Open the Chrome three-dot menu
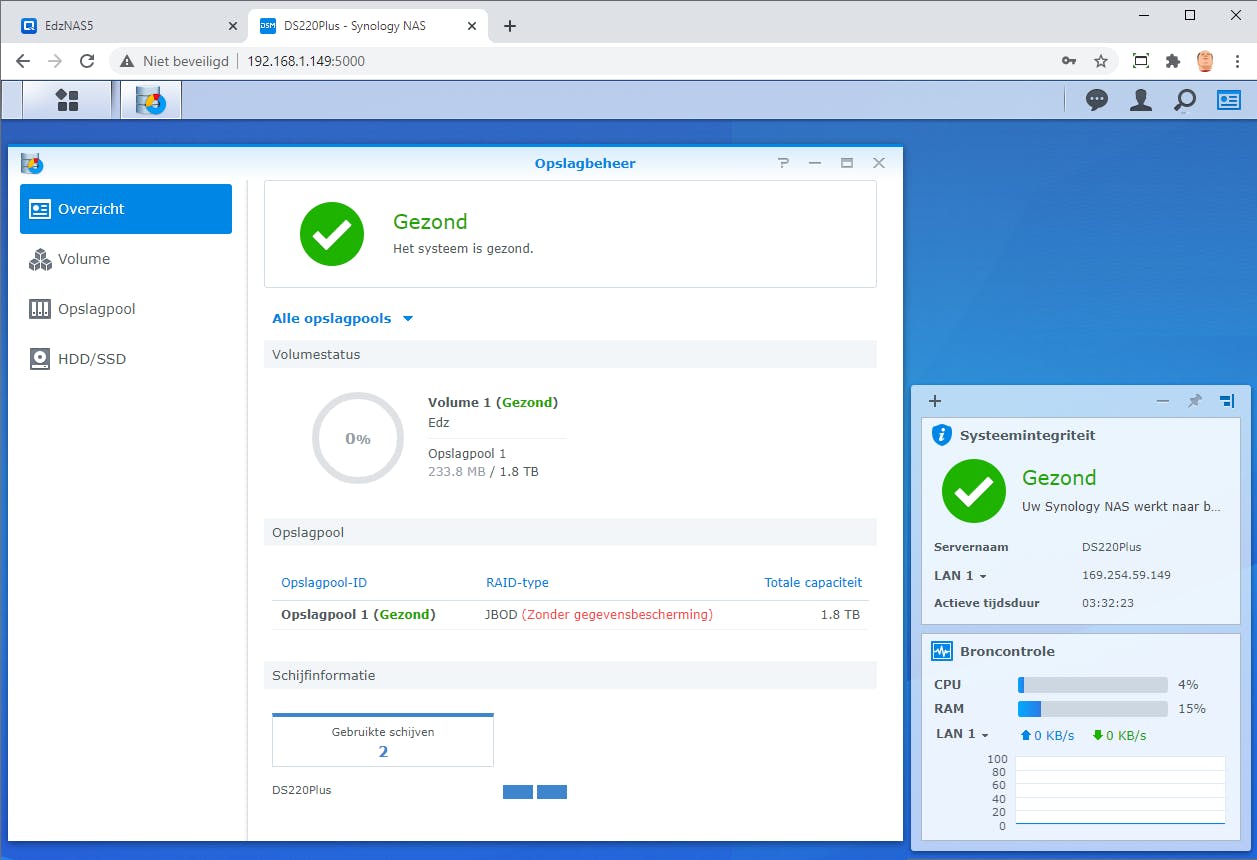1257x860 pixels. tap(1238, 61)
